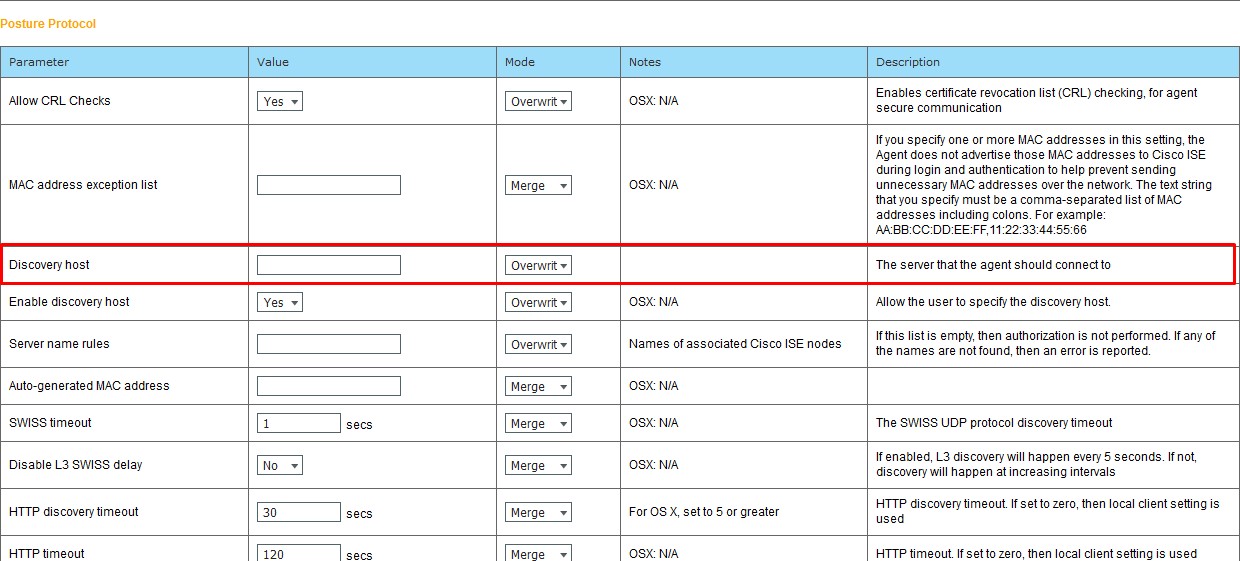The height and width of the screenshot is (561, 1240).
Task: Click the 'Server name rules' parameter label
Action: (x=59, y=344)
